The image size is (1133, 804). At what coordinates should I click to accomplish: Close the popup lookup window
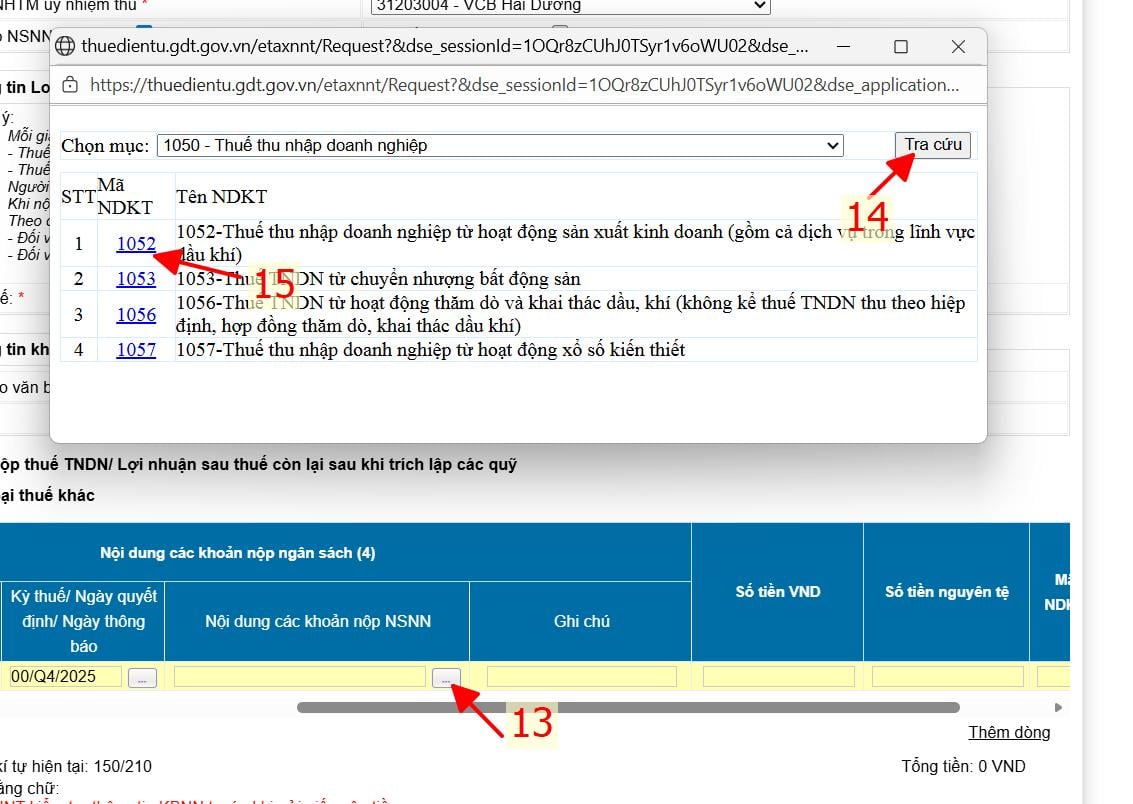(958, 46)
